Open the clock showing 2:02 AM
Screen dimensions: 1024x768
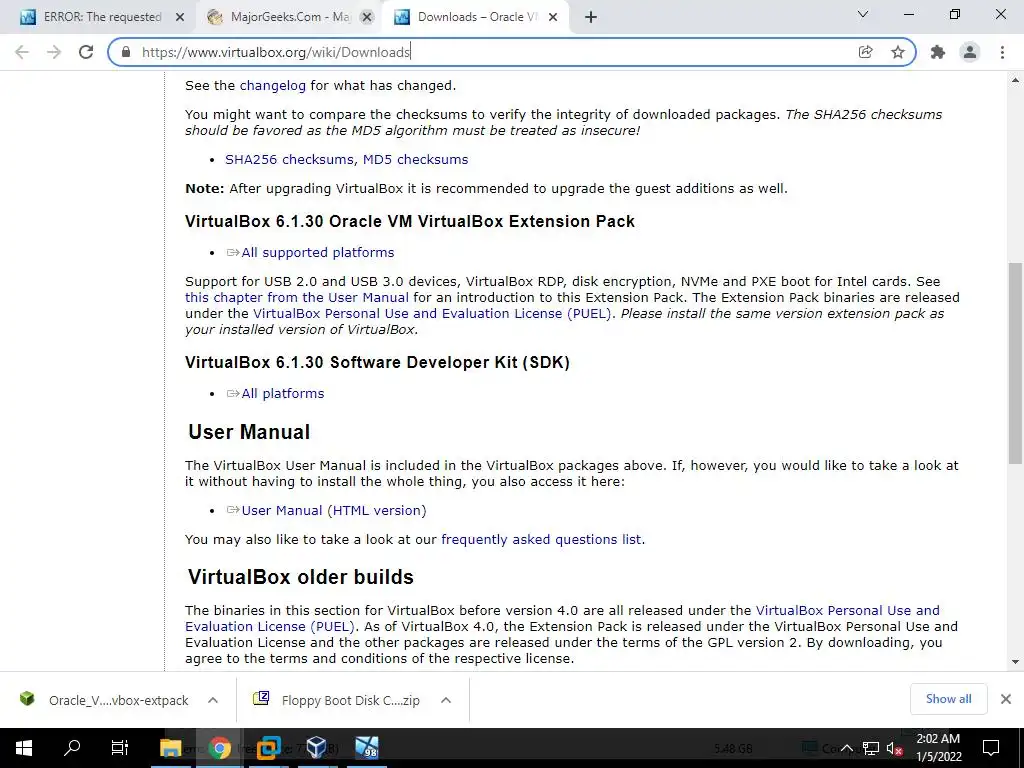[x=938, y=748]
